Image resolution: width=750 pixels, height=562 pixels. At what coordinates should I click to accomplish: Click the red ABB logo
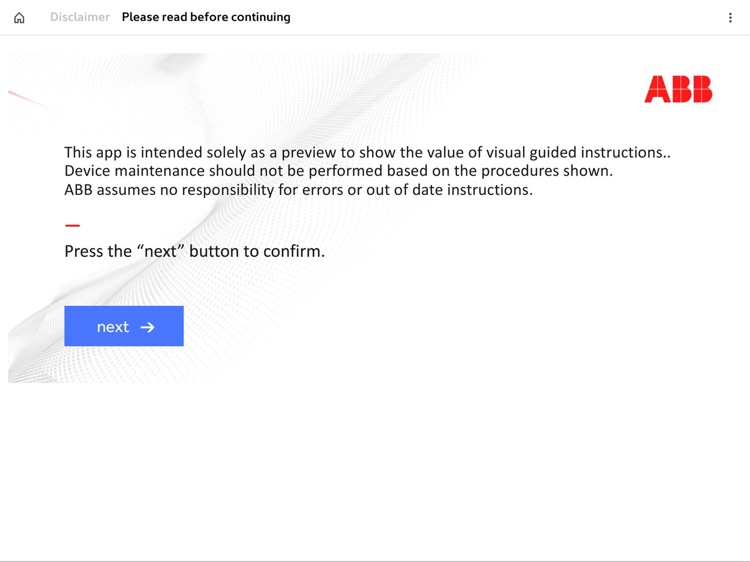678,90
